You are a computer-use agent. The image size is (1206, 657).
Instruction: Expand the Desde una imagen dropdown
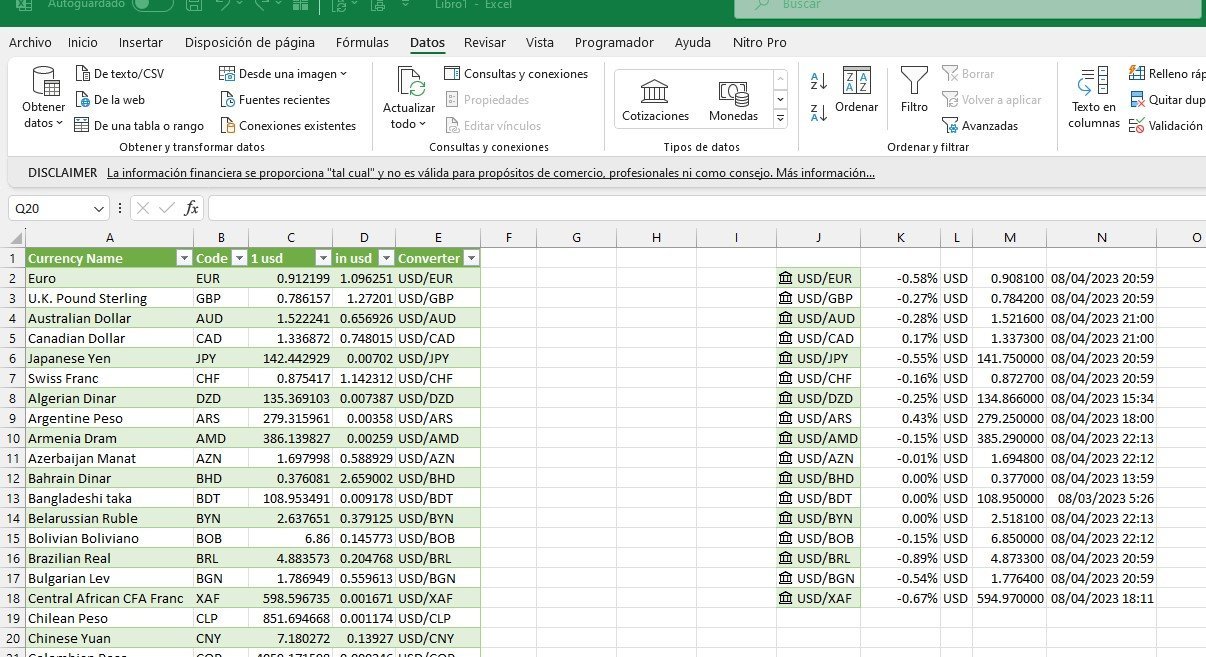pyautogui.click(x=345, y=73)
